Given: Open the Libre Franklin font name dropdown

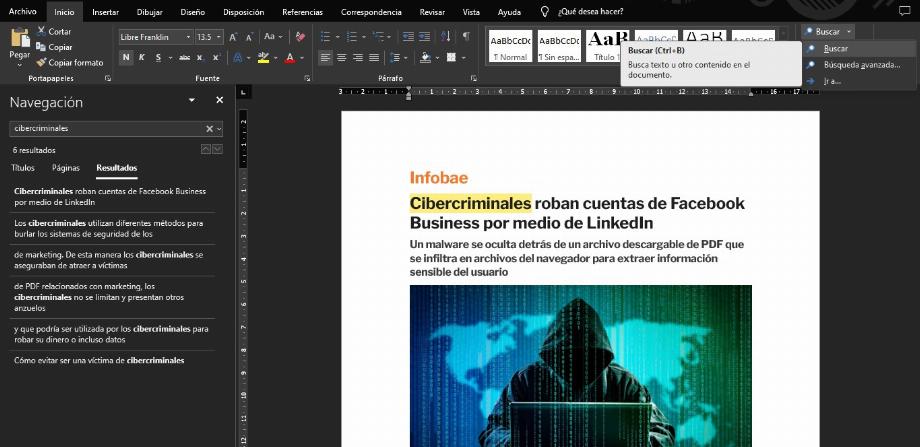Looking at the screenshot, I should [x=188, y=37].
